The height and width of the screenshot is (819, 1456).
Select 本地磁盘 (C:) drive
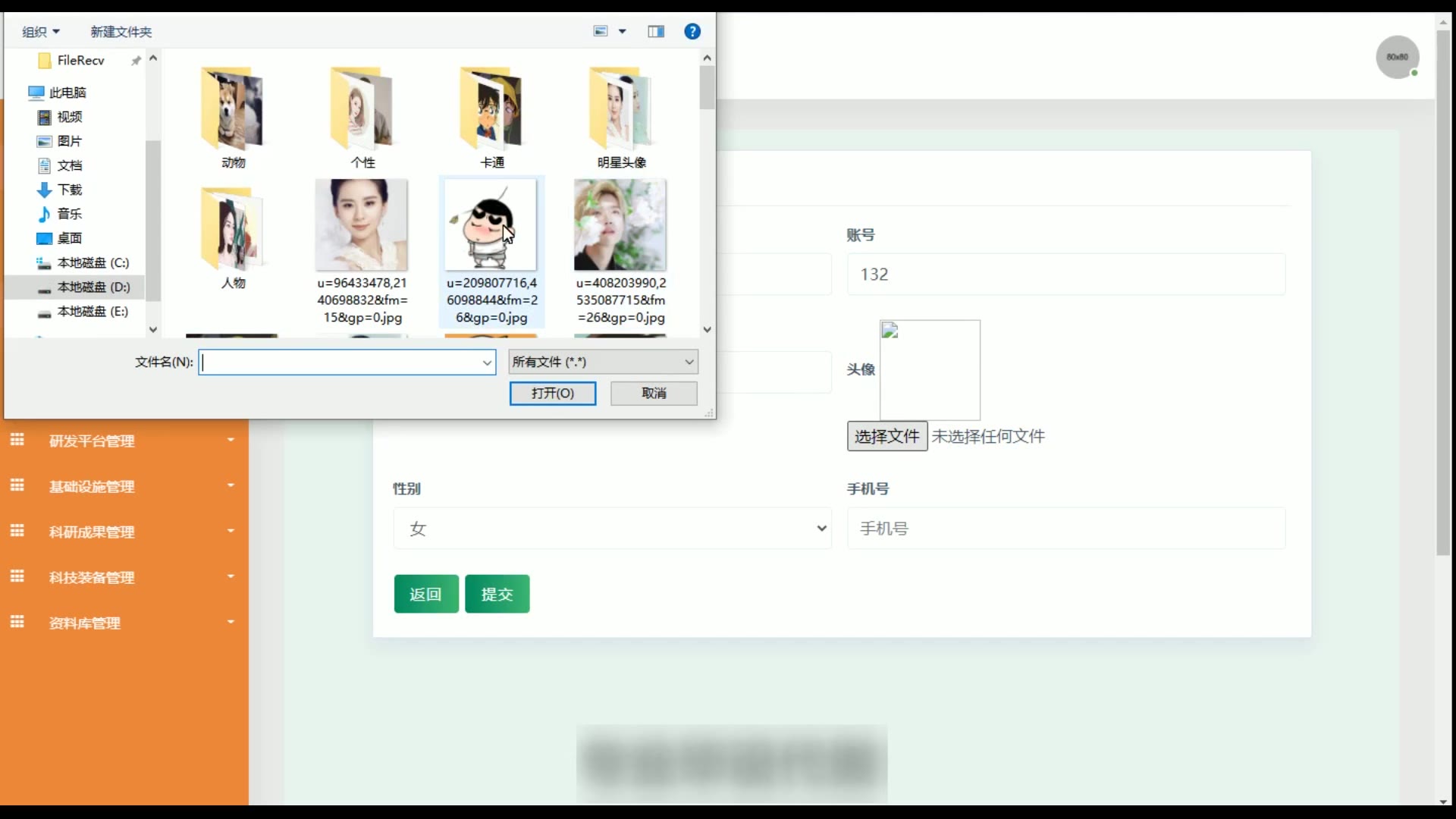[93, 262]
